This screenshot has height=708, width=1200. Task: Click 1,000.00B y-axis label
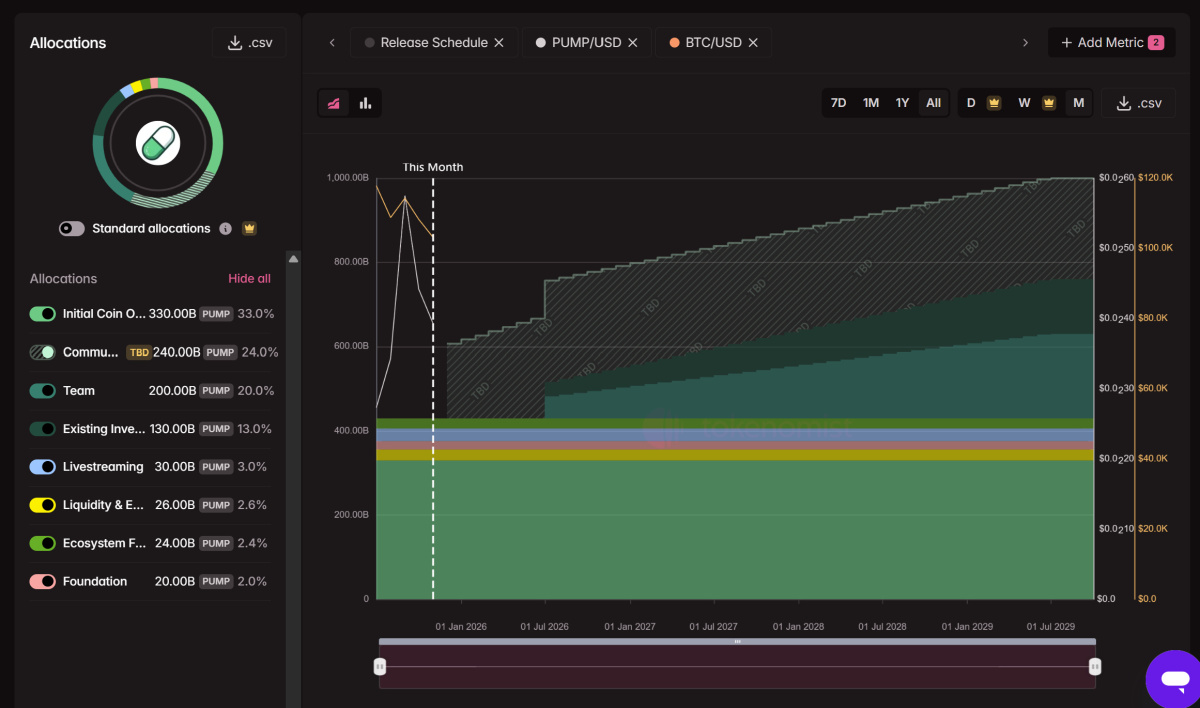click(347, 178)
